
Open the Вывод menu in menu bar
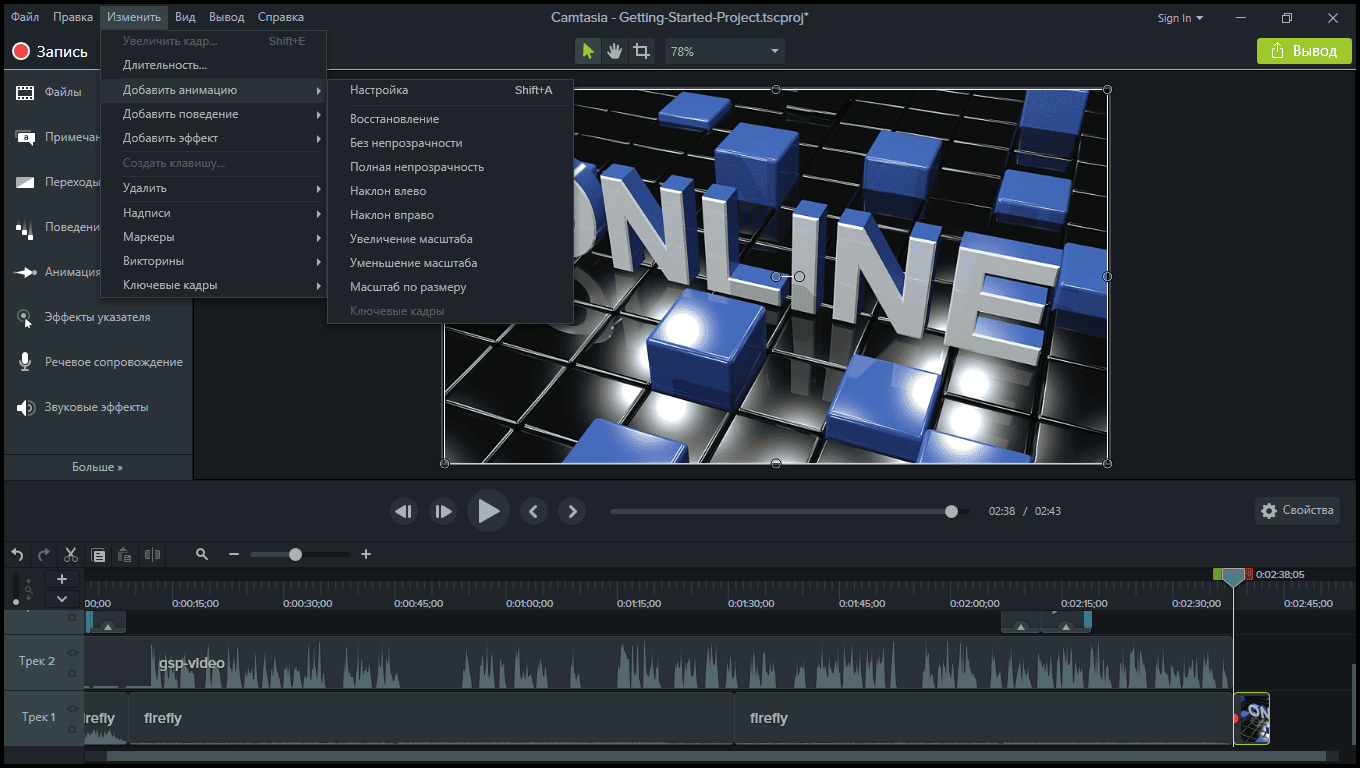pyautogui.click(x=227, y=17)
